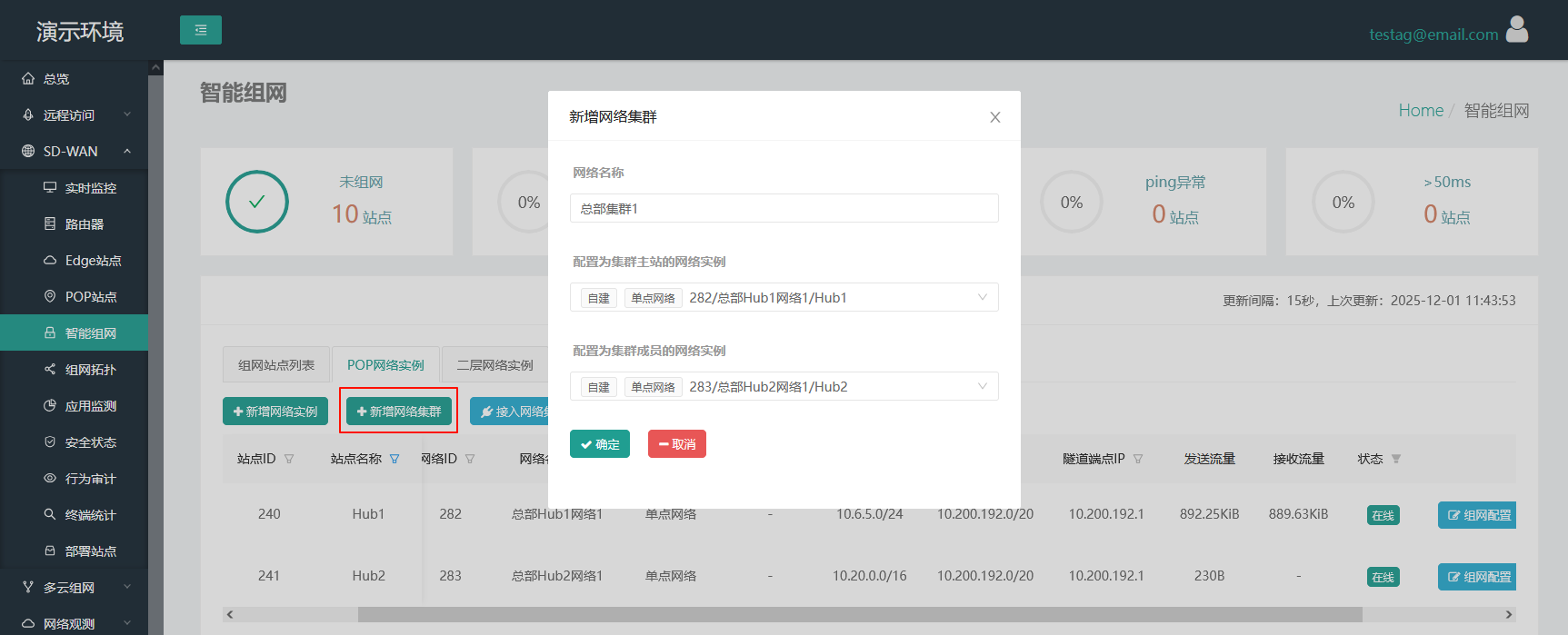This screenshot has height=635, width=1568.
Task: Expand 网络观测 sidebar menu
Action: click(x=74, y=623)
